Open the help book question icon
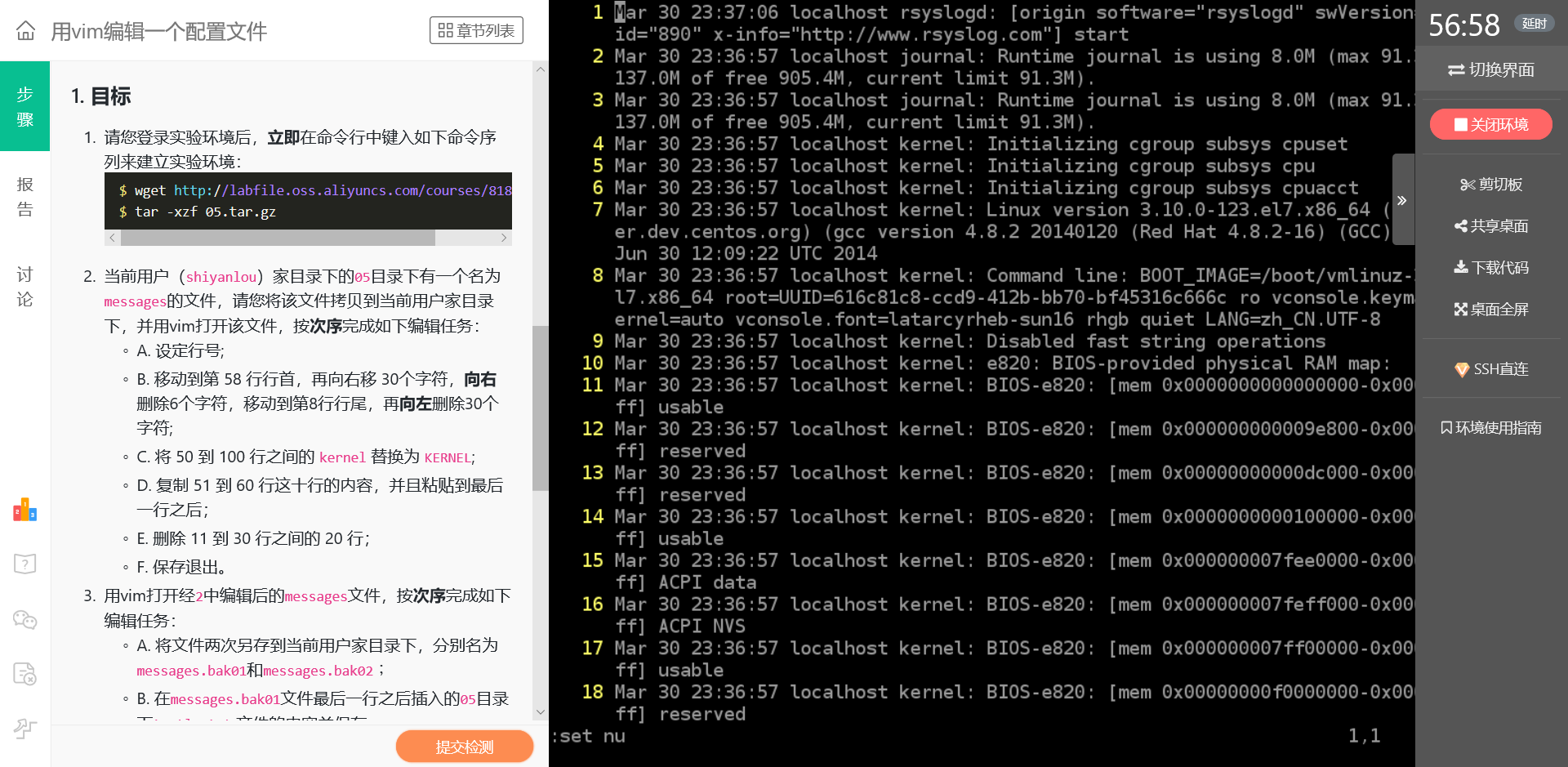Image resolution: width=1568 pixels, height=767 pixels. tap(24, 564)
